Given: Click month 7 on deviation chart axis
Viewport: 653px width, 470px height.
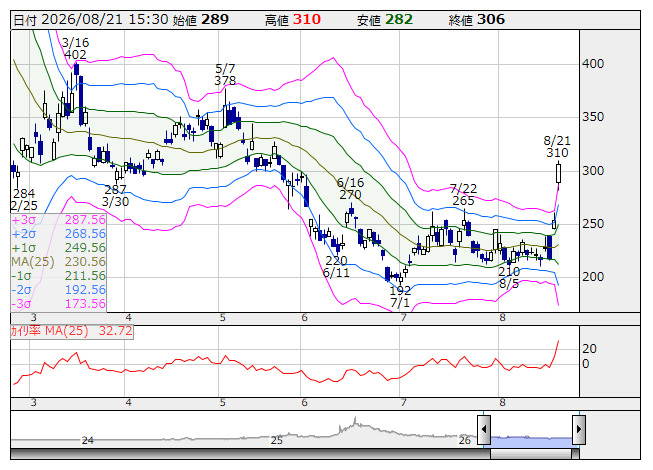Looking at the screenshot, I should pos(404,403).
